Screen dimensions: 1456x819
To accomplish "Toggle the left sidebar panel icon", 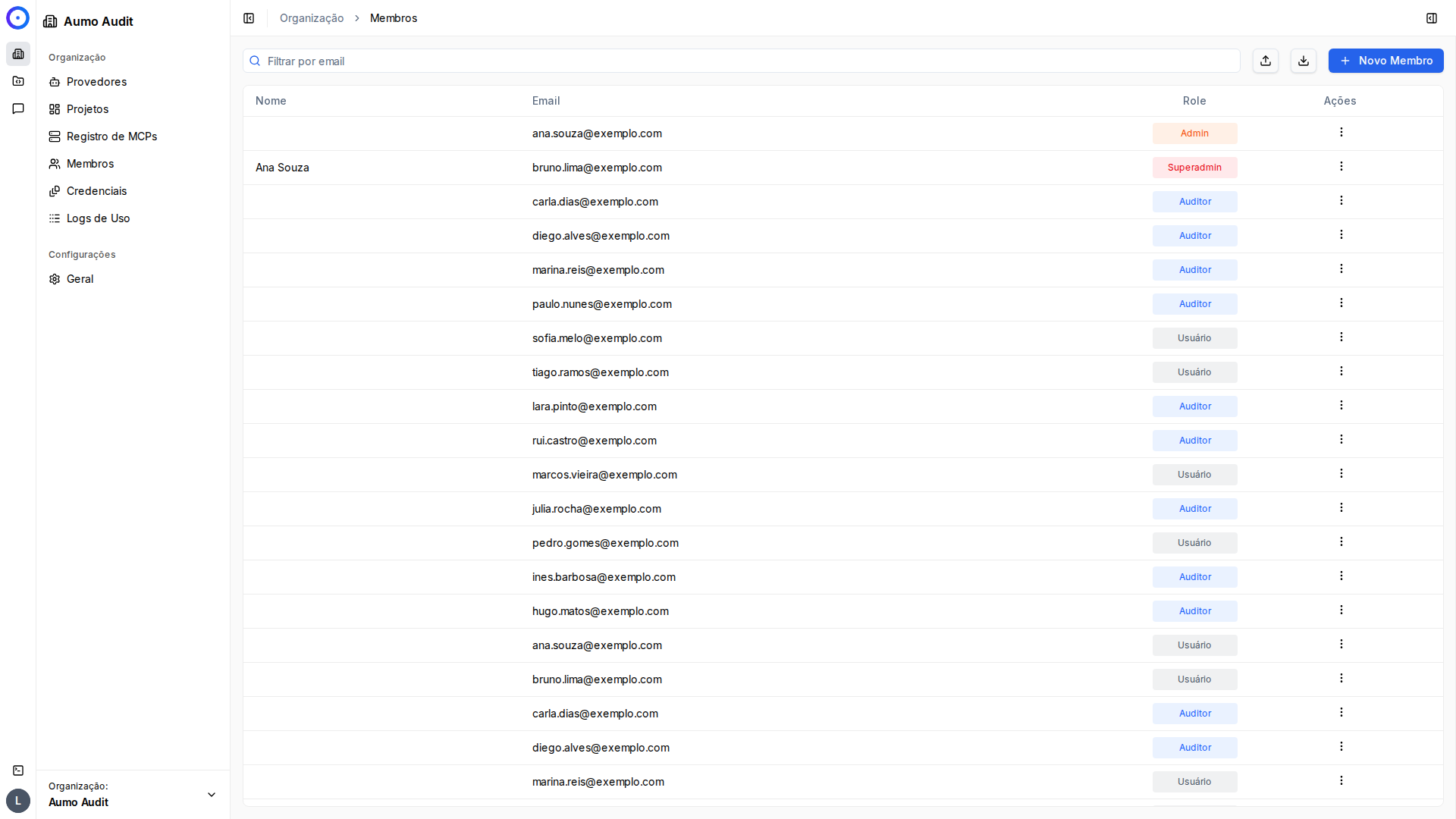I will (x=249, y=18).
